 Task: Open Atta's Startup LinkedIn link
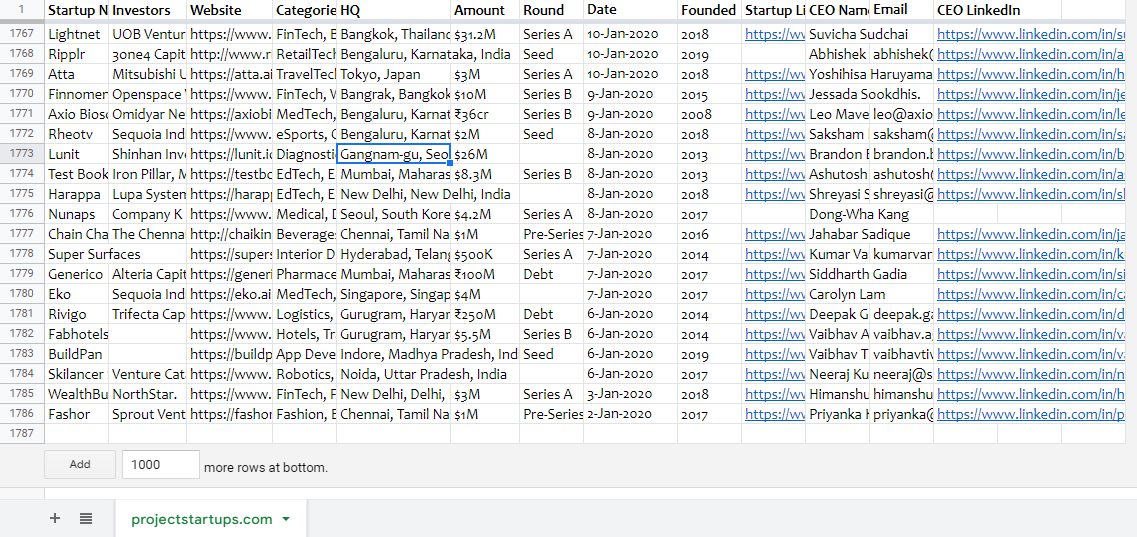(774, 74)
